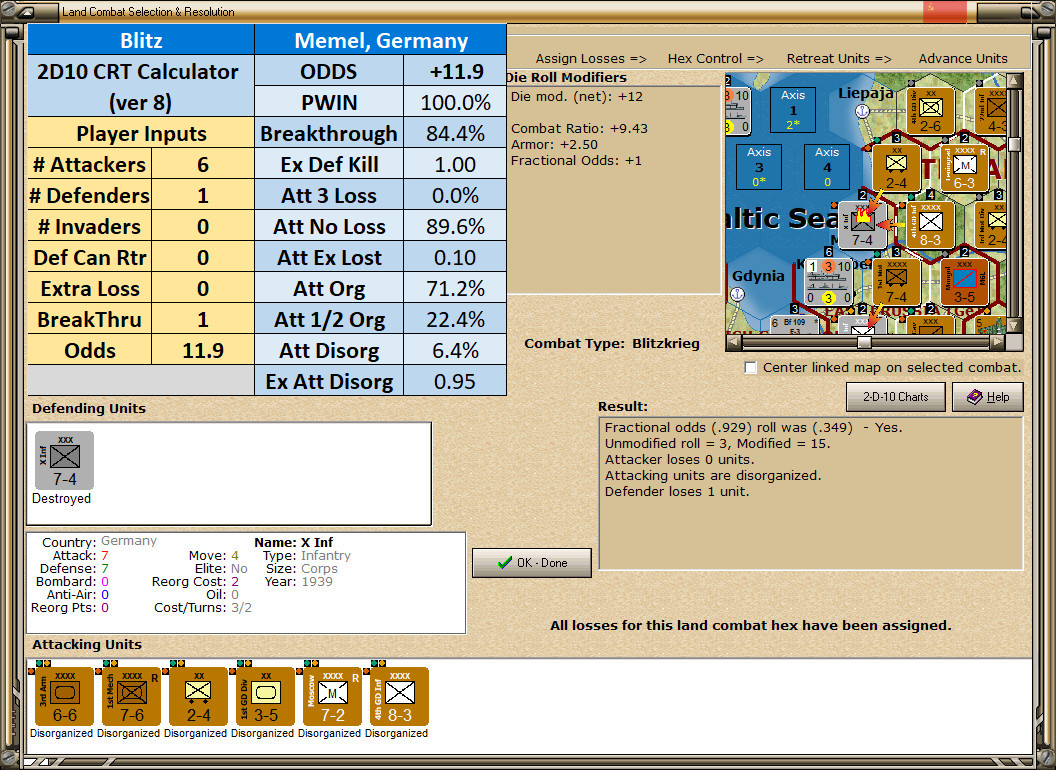The height and width of the screenshot is (770, 1056).
Task: Click the naval counter next to Gdynia
Action: [x=828, y=282]
